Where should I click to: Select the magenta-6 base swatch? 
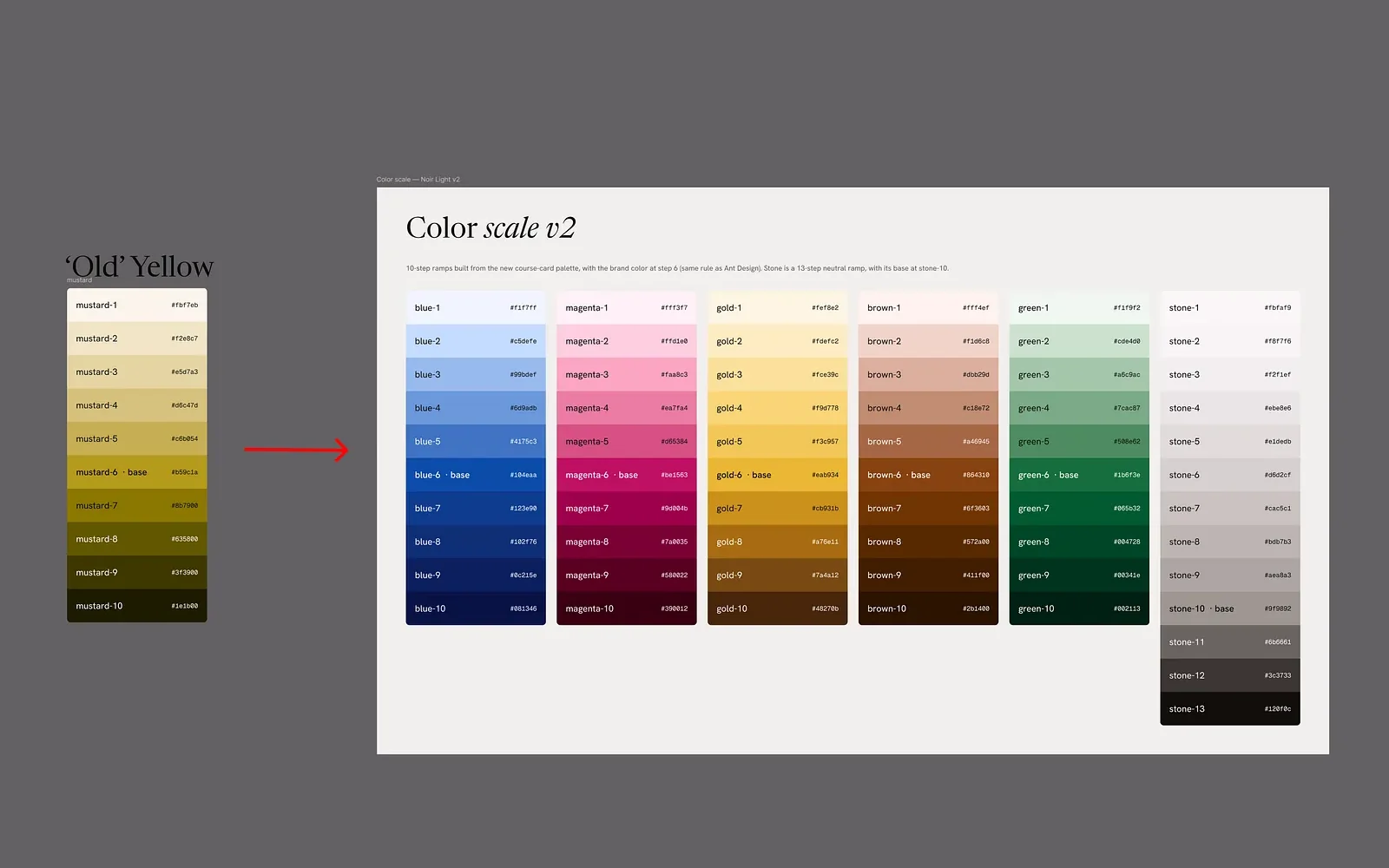coord(627,475)
